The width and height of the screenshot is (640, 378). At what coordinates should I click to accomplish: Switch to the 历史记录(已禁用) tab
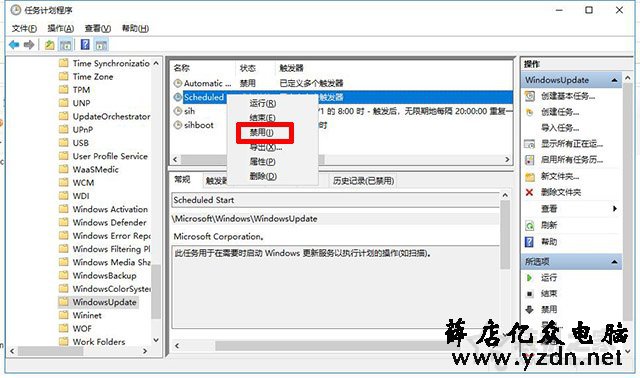363,180
